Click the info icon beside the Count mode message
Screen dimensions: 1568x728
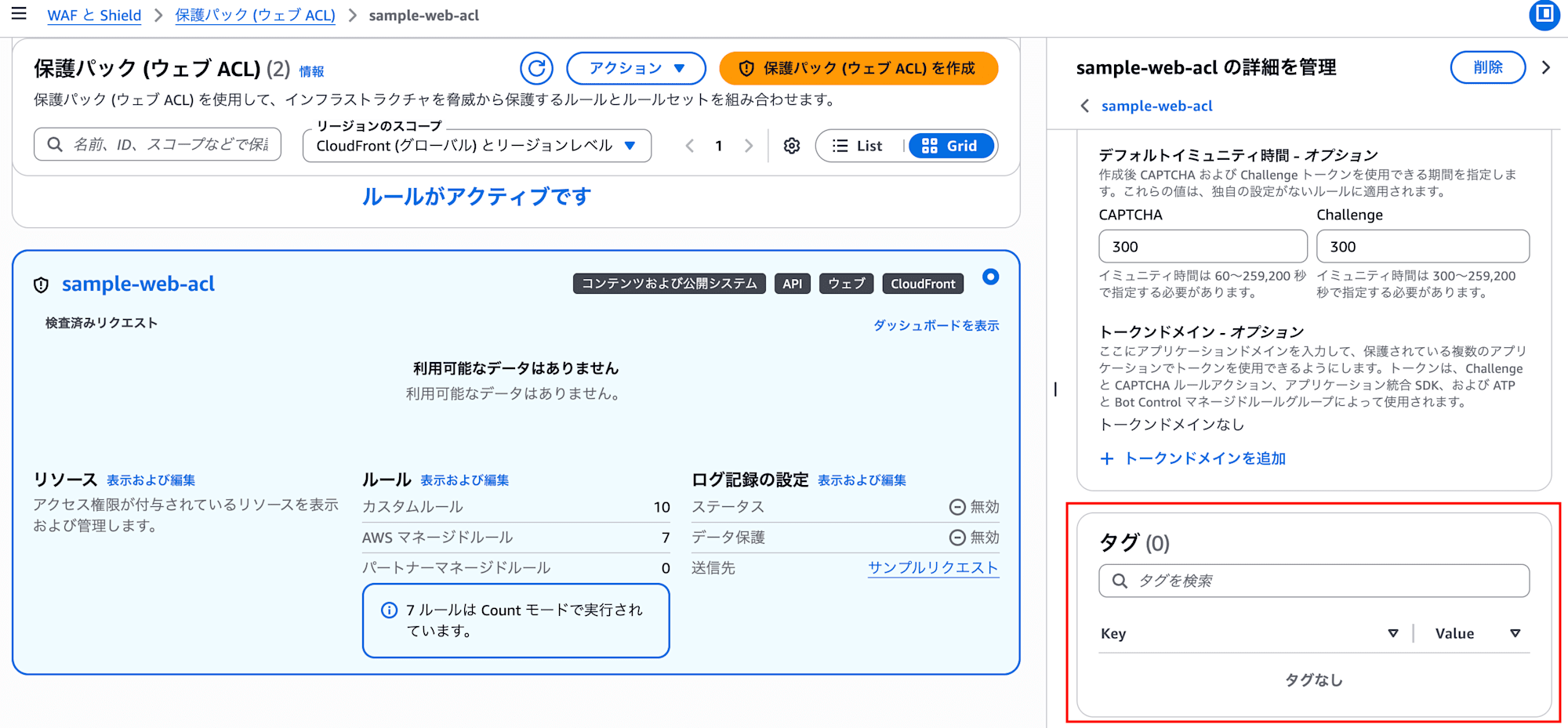[389, 610]
